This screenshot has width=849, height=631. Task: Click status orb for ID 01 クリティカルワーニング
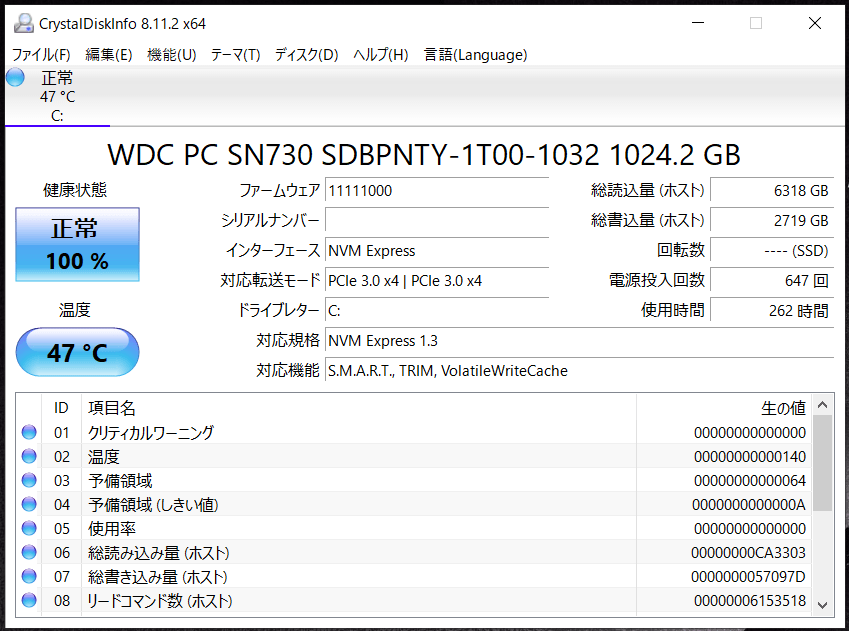click(29, 432)
